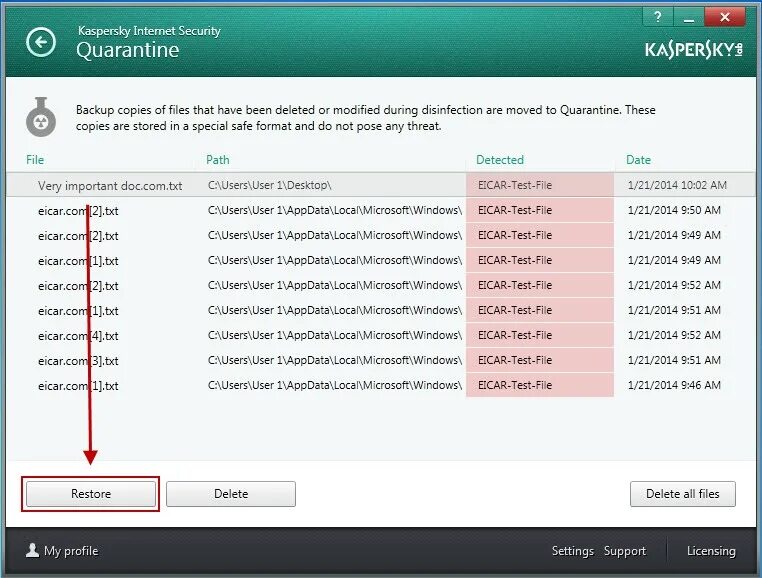
Task: Sort by the Date column header
Action: (638, 160)
